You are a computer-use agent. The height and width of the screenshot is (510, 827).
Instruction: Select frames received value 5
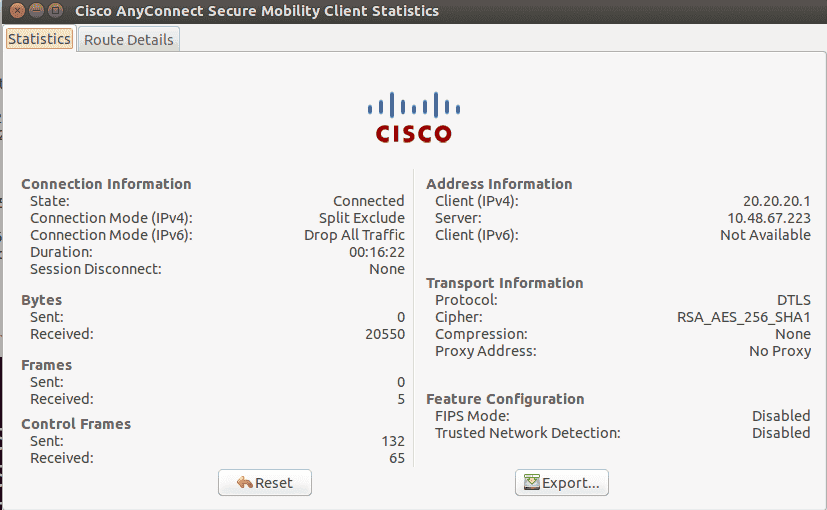[x=401, y=399]
